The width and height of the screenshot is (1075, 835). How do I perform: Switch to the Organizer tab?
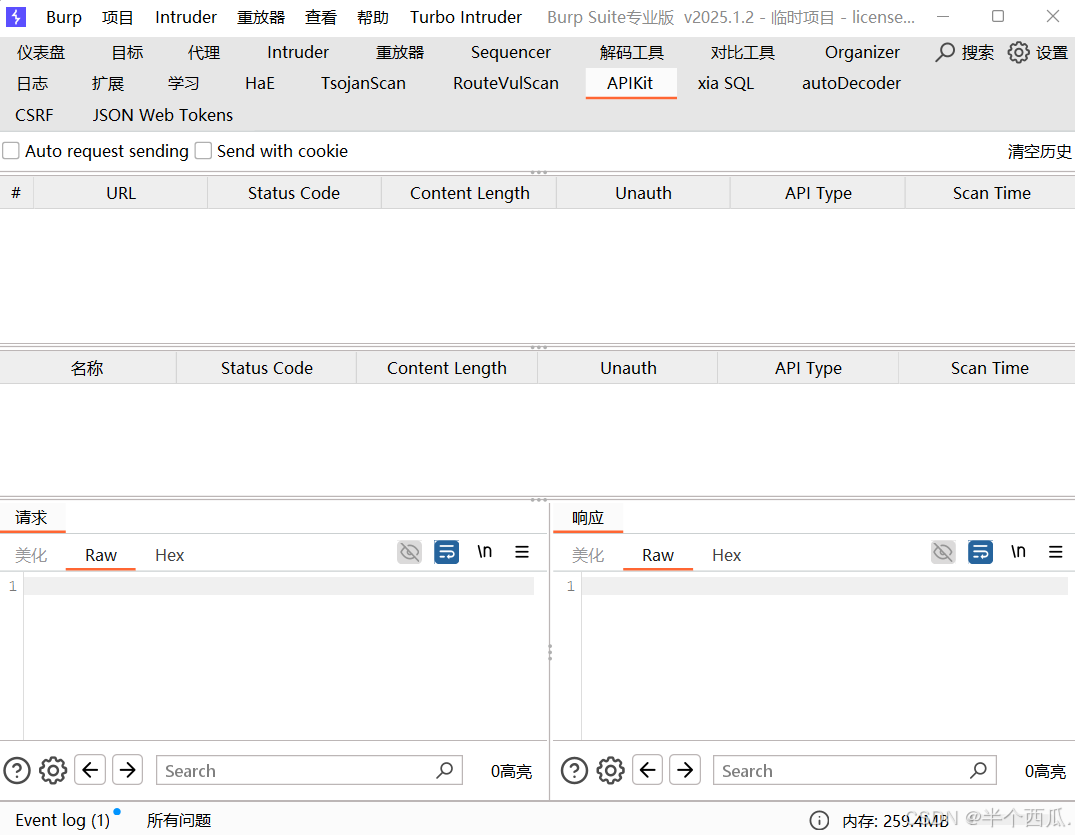[862, 52]
